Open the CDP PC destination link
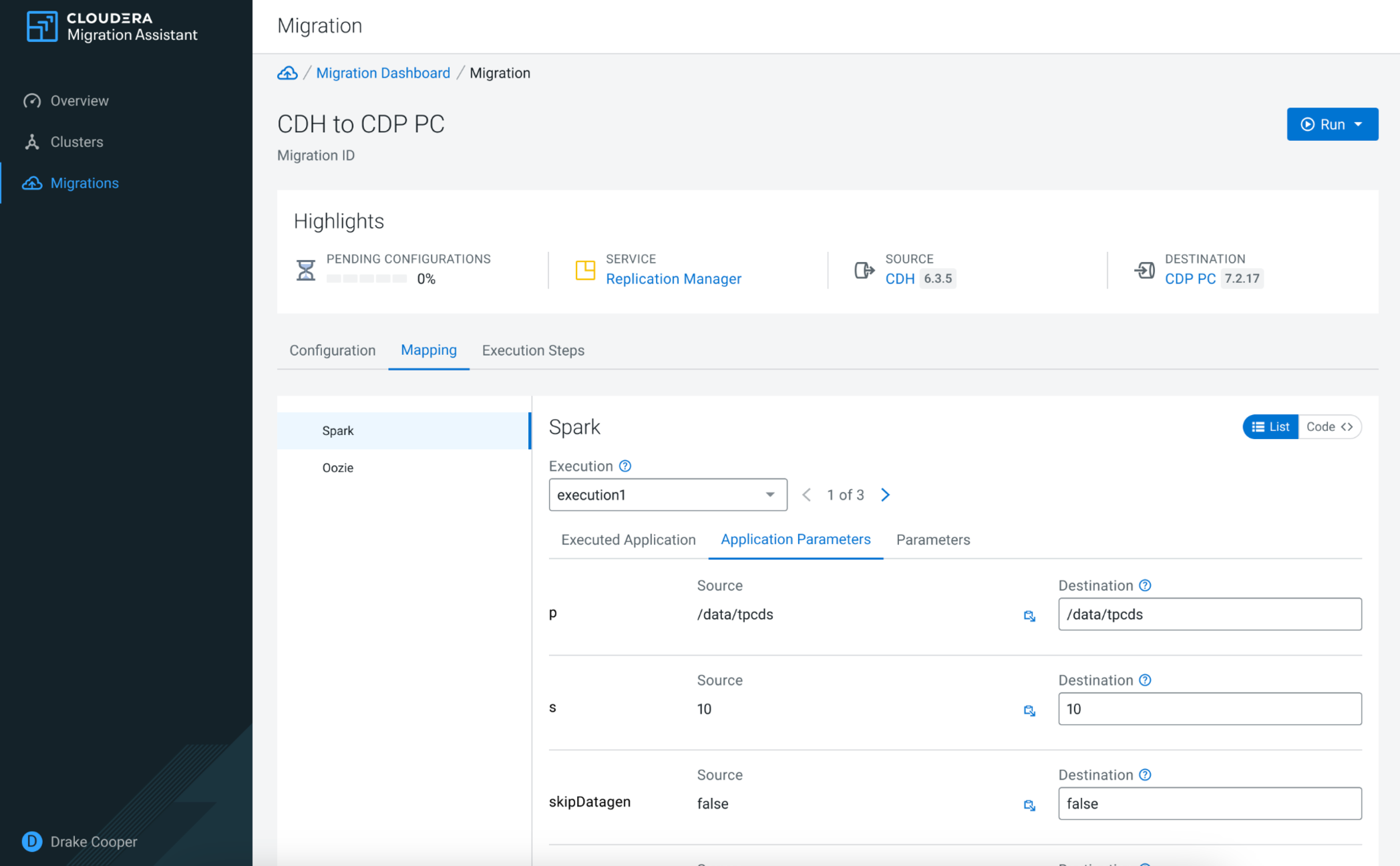This screenshot has width=1400, height=866. (x=1190, y=279)
